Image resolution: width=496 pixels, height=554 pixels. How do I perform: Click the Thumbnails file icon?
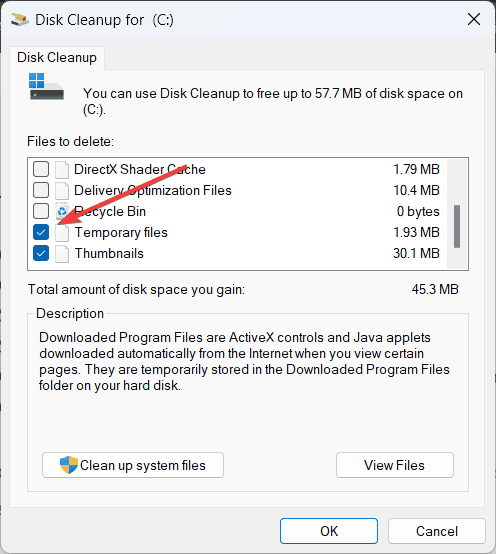(62, 253)
